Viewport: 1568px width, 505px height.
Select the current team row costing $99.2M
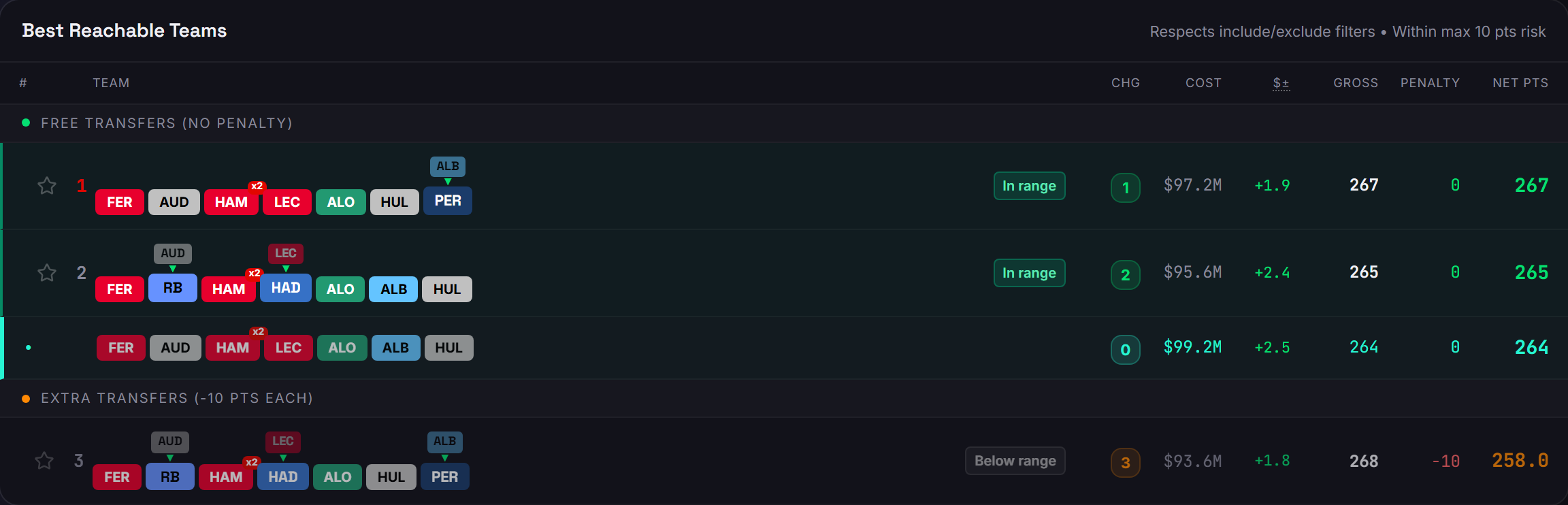(784, 348)
